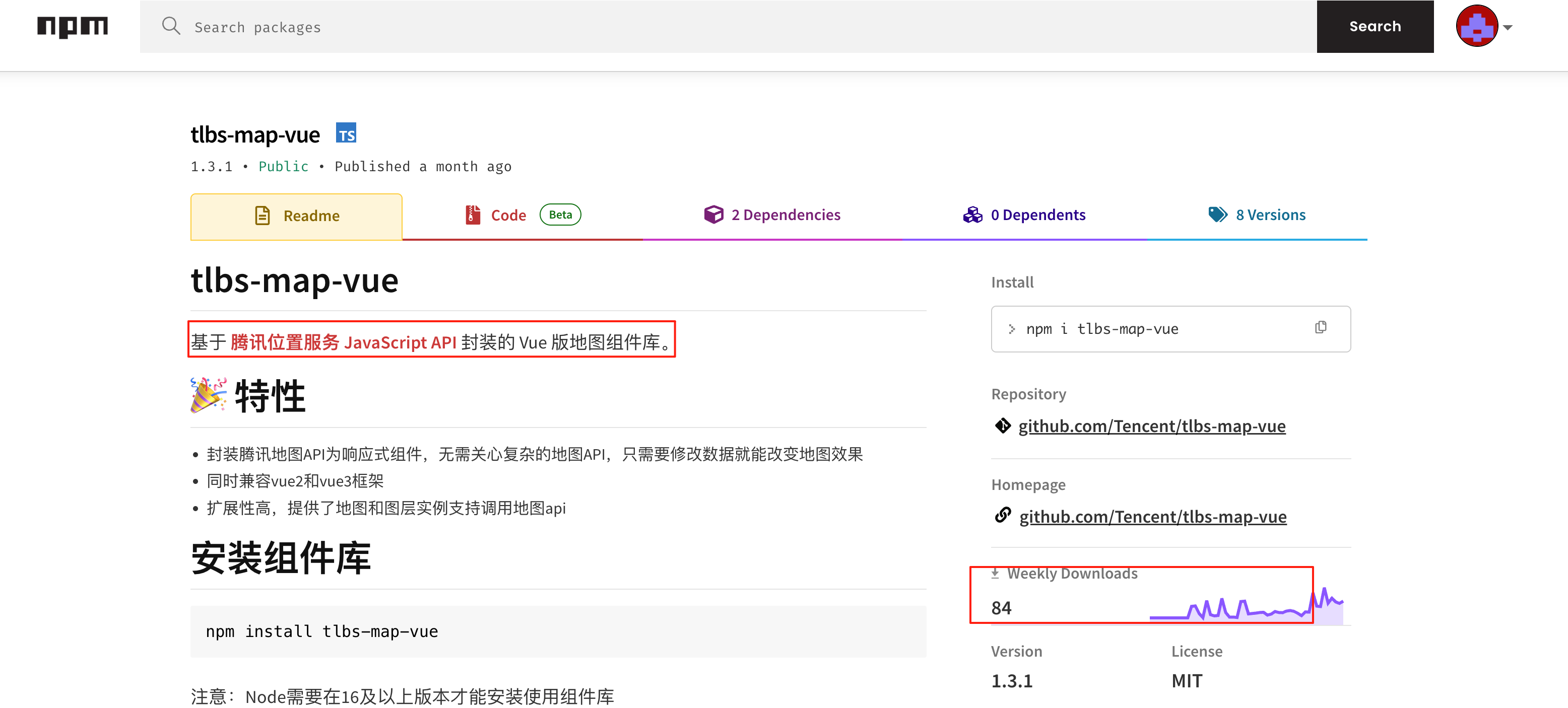Click the chain-link icon beside Homepage
The height and width of the screenshot is (708, 1568).
tap(1003, 516)
